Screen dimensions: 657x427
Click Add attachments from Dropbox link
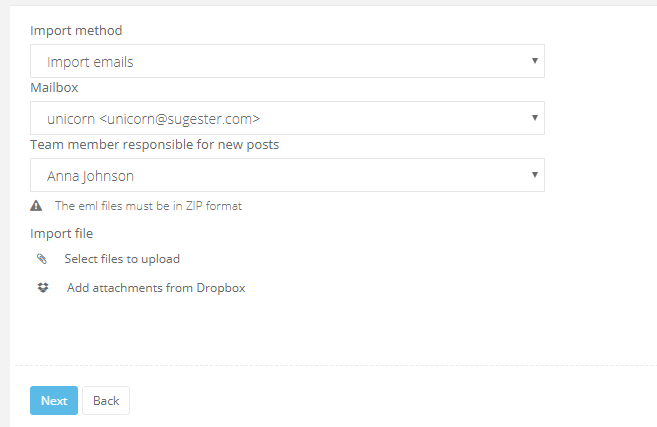point(155,288)
